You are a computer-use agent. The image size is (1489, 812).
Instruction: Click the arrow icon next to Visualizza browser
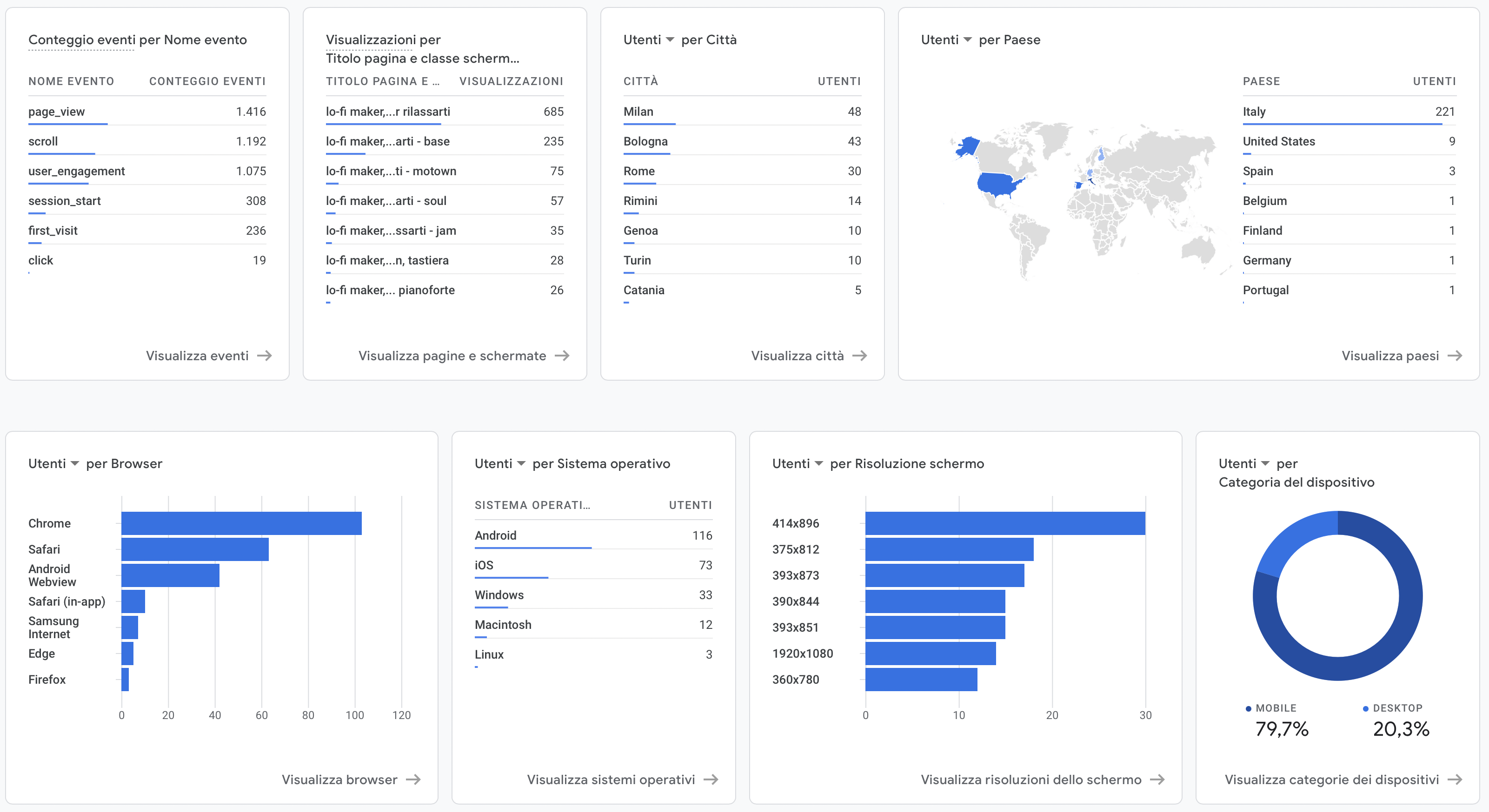pyautogui.click(x=413, y=779)
